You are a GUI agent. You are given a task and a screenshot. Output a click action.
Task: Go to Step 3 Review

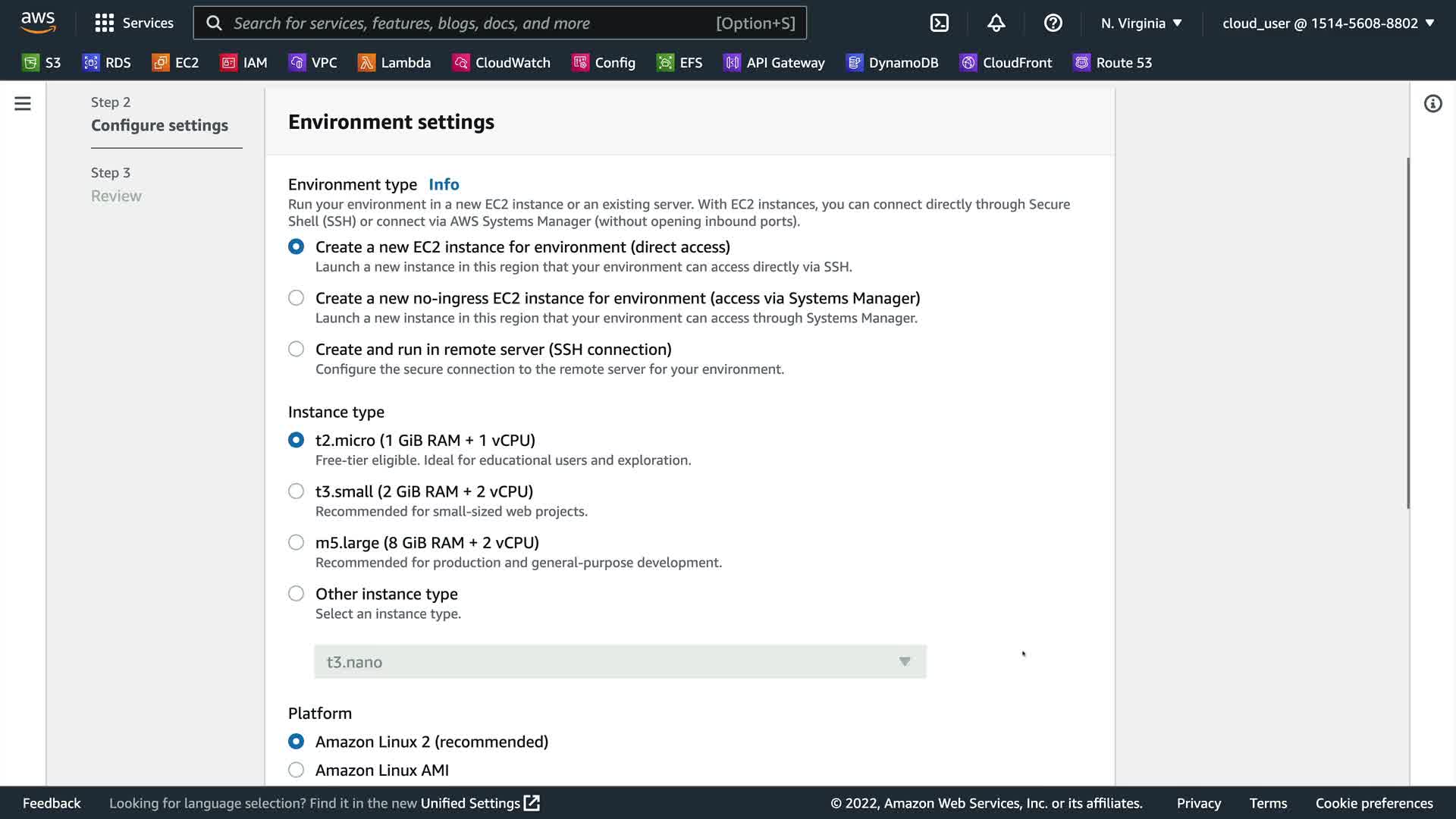(116, 196)
